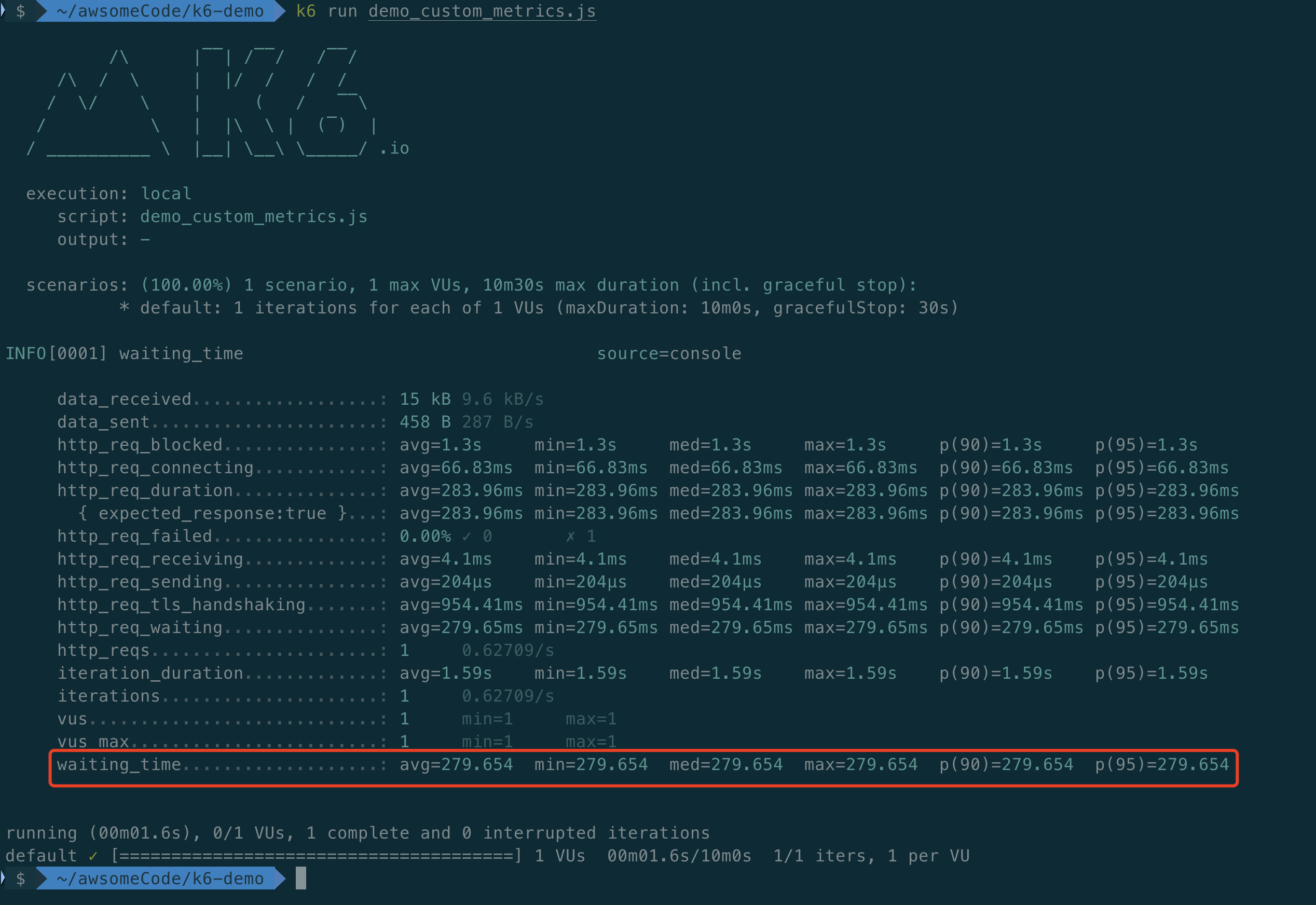Click the waiting_time metric label in summary
Image resolution: width=1316 pixels, height=905 pixels.
(119, 764)
